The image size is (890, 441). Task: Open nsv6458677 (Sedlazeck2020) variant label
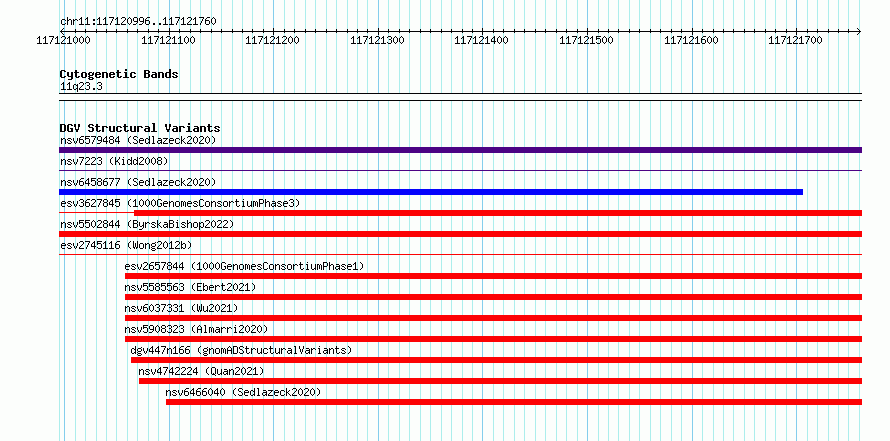pyautogui.click(x=138, y=182)
